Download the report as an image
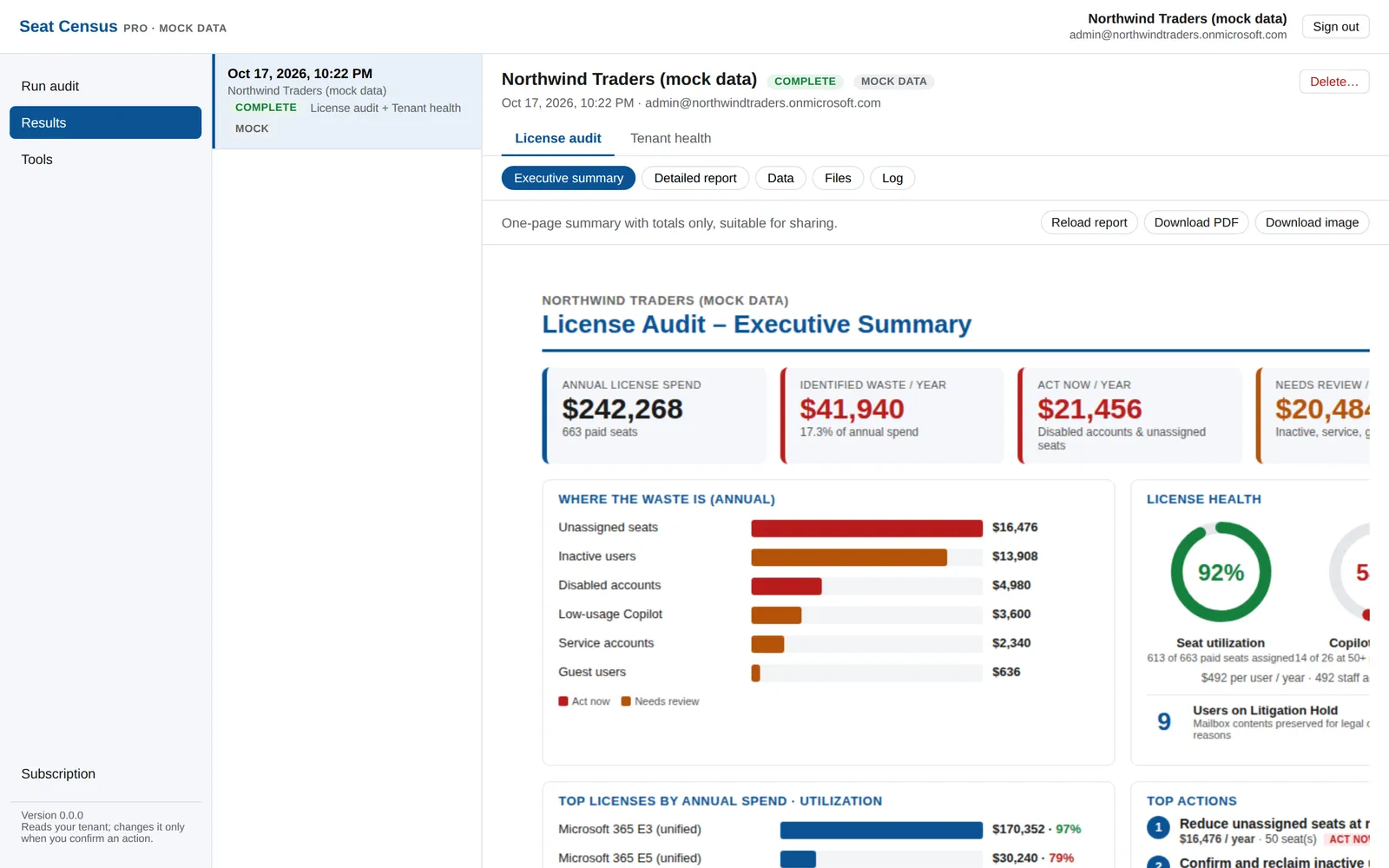This screenshot has height=868, width=1389. point(1313,222)
